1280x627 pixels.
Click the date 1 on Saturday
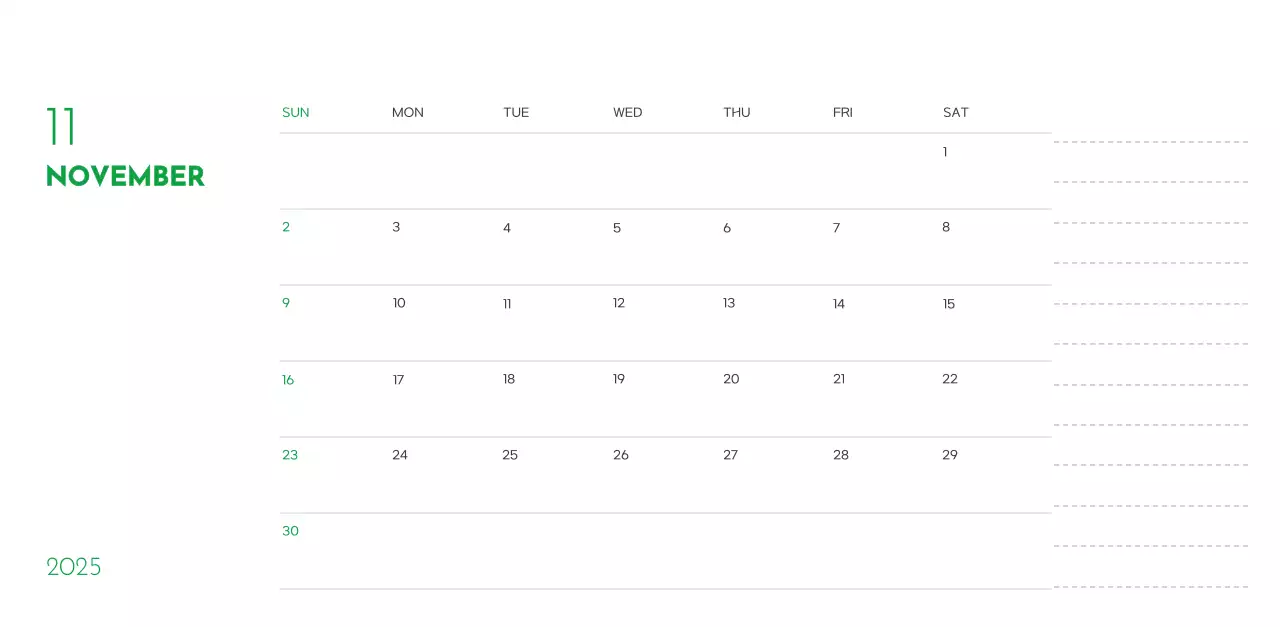(945, 152)
